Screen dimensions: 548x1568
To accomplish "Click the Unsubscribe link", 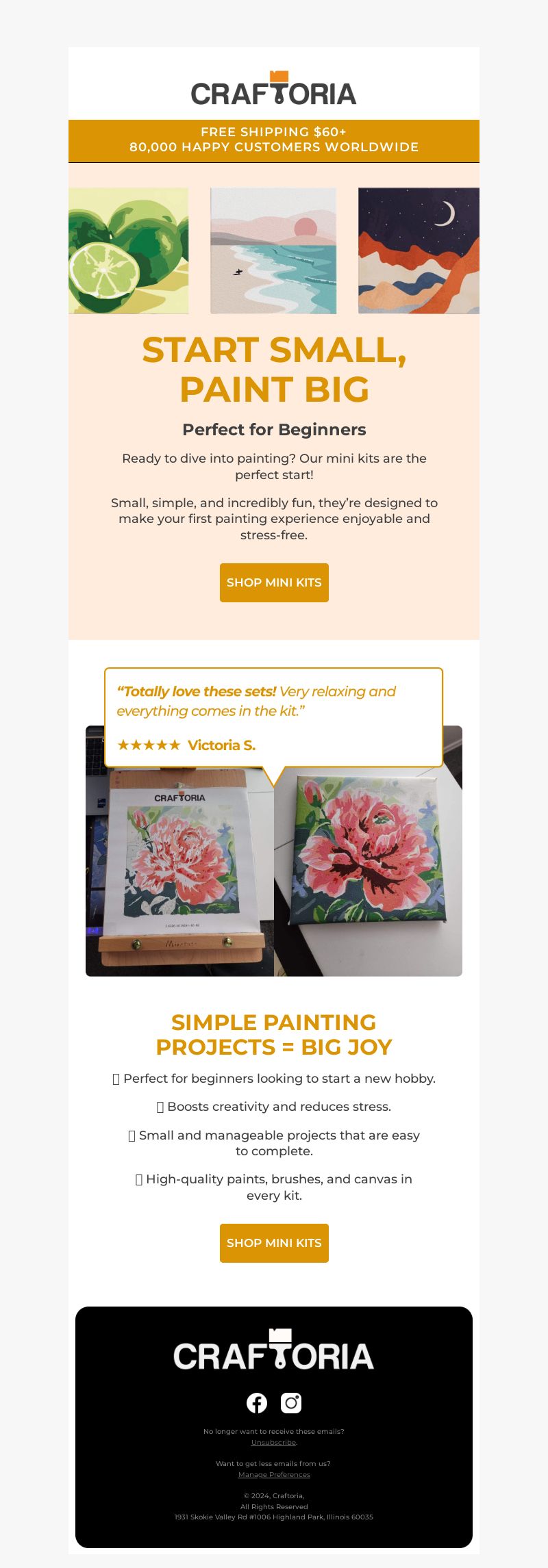I will 273,1442.
